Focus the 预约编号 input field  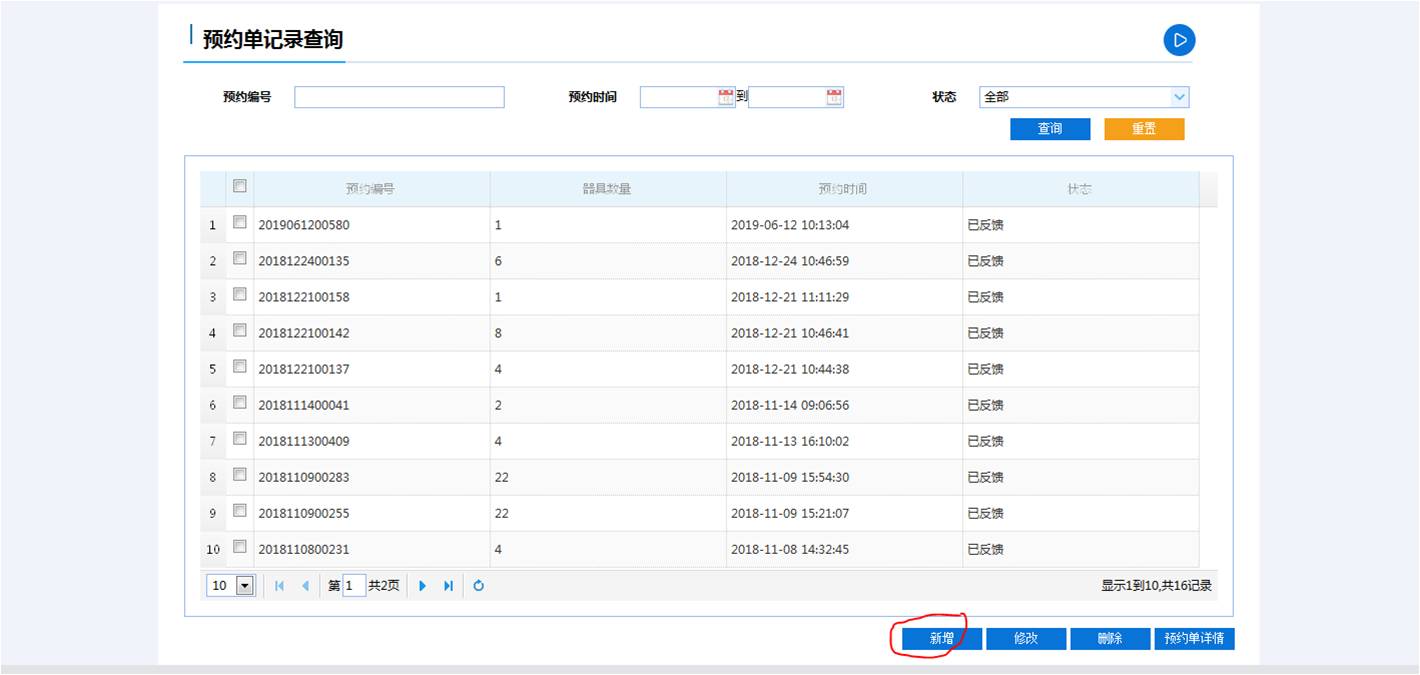point(399,97)
